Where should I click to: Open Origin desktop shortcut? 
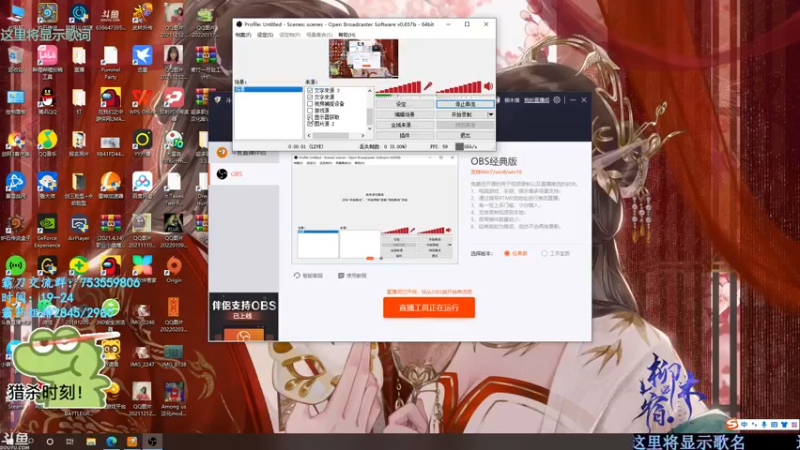173,269
